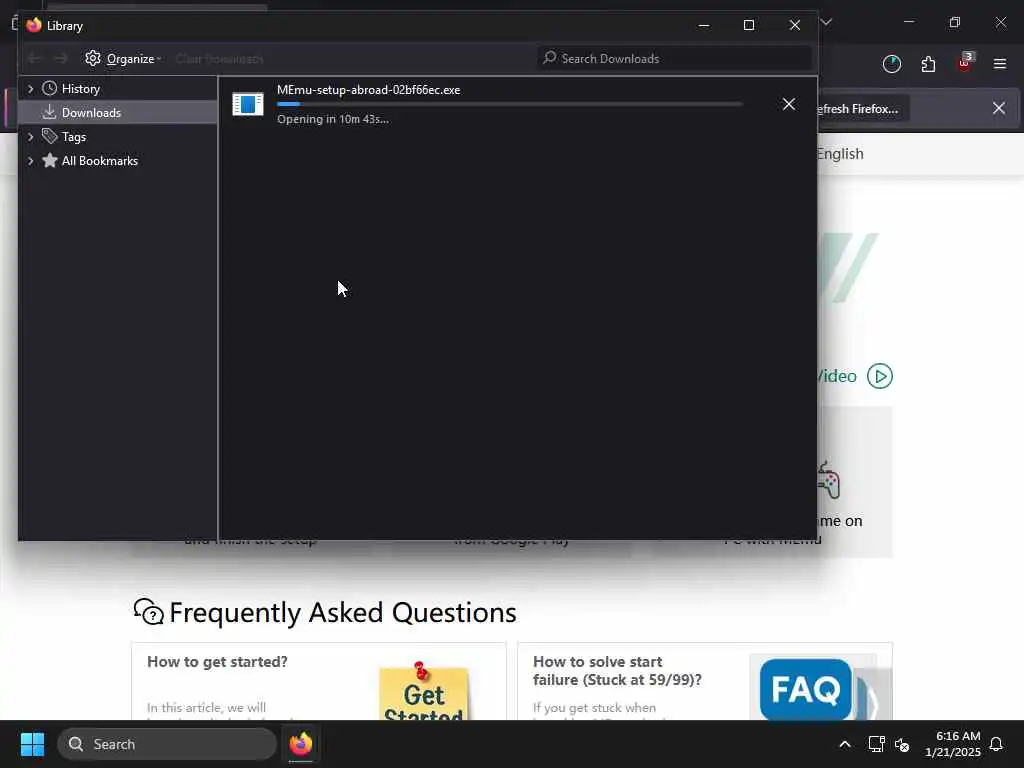The height and width of the screenshot is (768, 1024).
Task: Click the Get Started sticky note thumbnail
Action: pyautogui.click(x=423, y=691)
